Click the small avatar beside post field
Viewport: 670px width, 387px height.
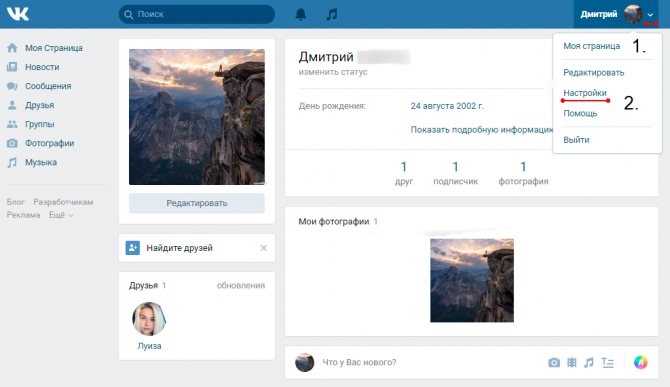tap(305, 362)
